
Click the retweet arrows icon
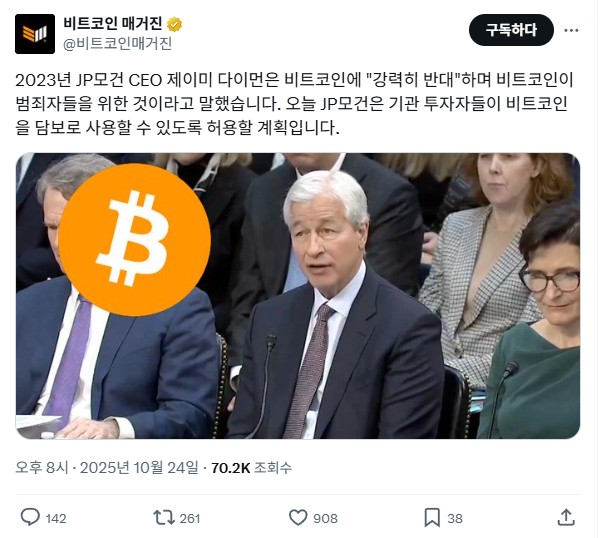[x=164, y=518]
